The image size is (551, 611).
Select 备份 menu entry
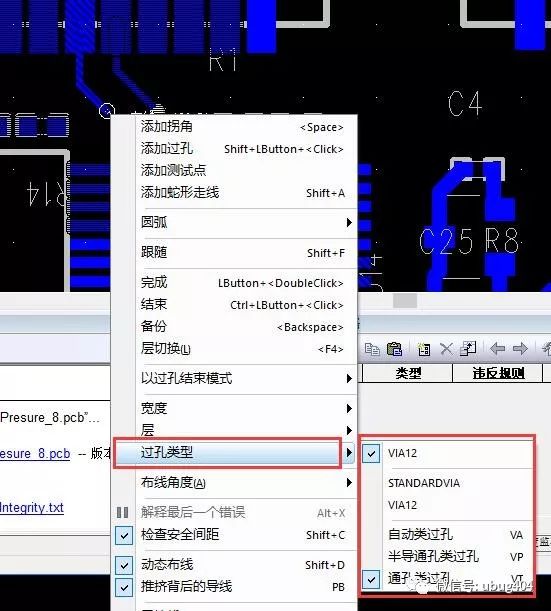click(x=246, y=327)
